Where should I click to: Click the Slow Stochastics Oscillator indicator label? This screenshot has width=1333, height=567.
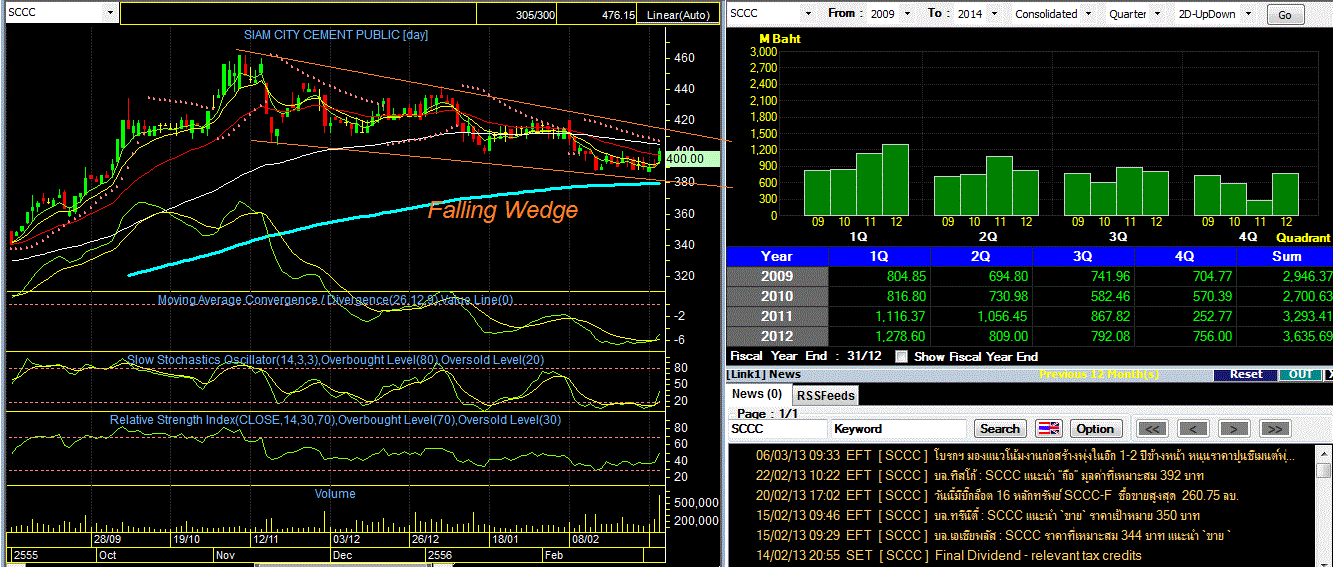click(x=336, y=359)
